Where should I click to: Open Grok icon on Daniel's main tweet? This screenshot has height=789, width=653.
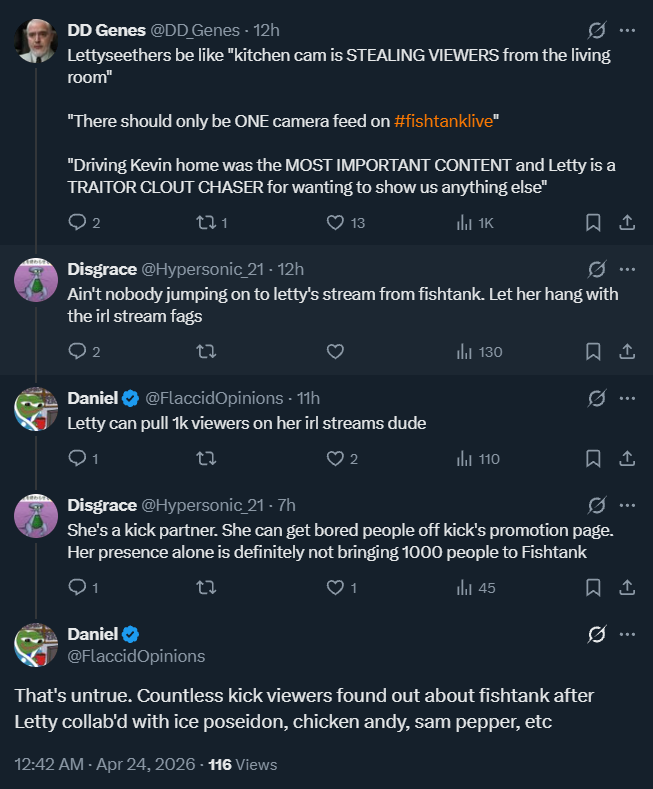pyautogui.click(x=597, y=634)
